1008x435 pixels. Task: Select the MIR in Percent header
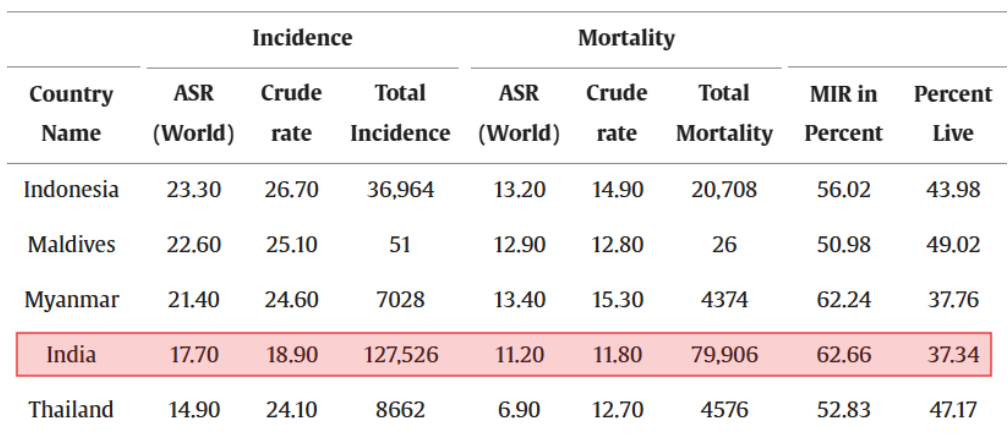(845, 114)
